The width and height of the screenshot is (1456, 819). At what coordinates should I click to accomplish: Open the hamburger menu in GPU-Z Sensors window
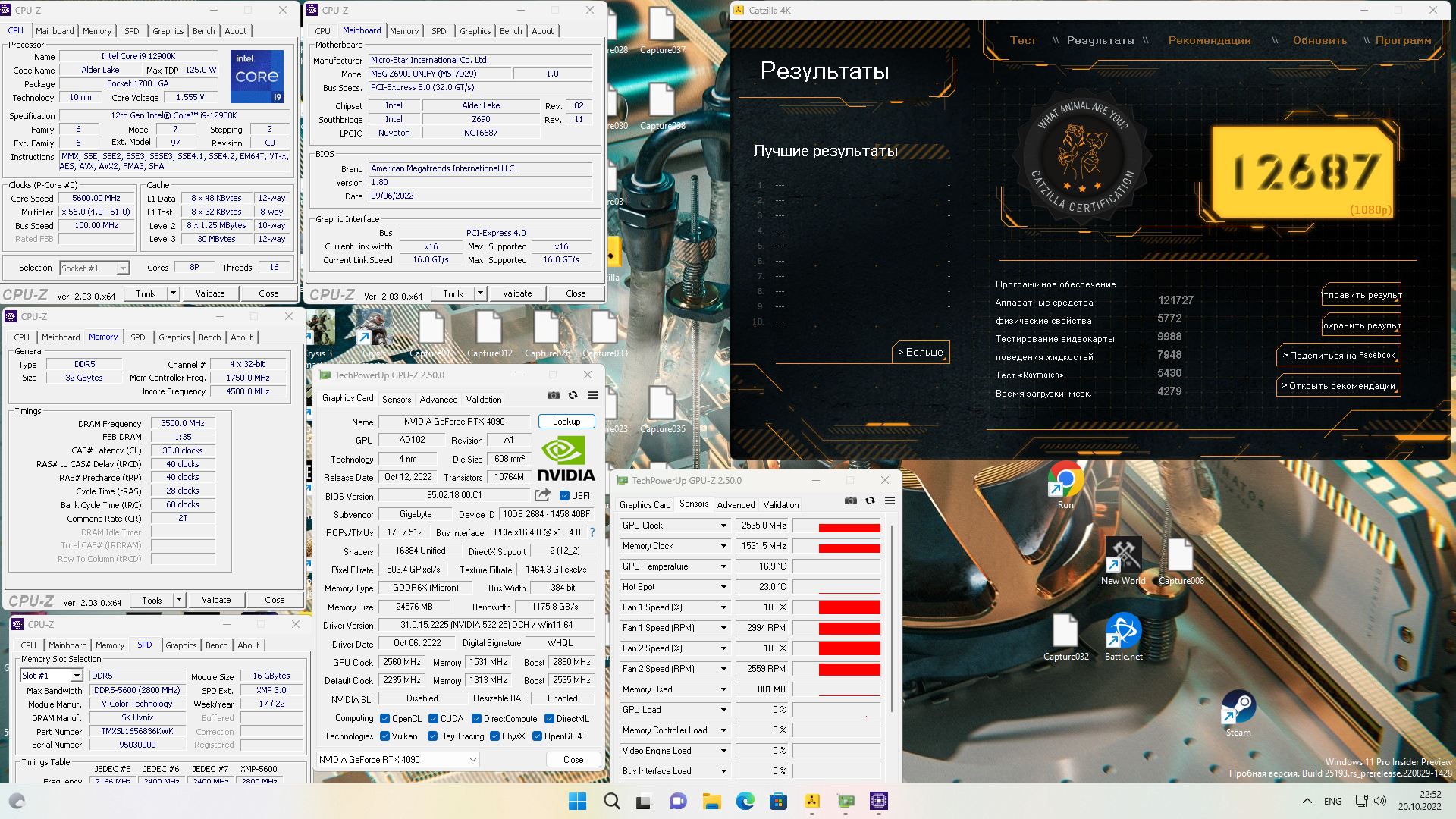pos(890,500)
